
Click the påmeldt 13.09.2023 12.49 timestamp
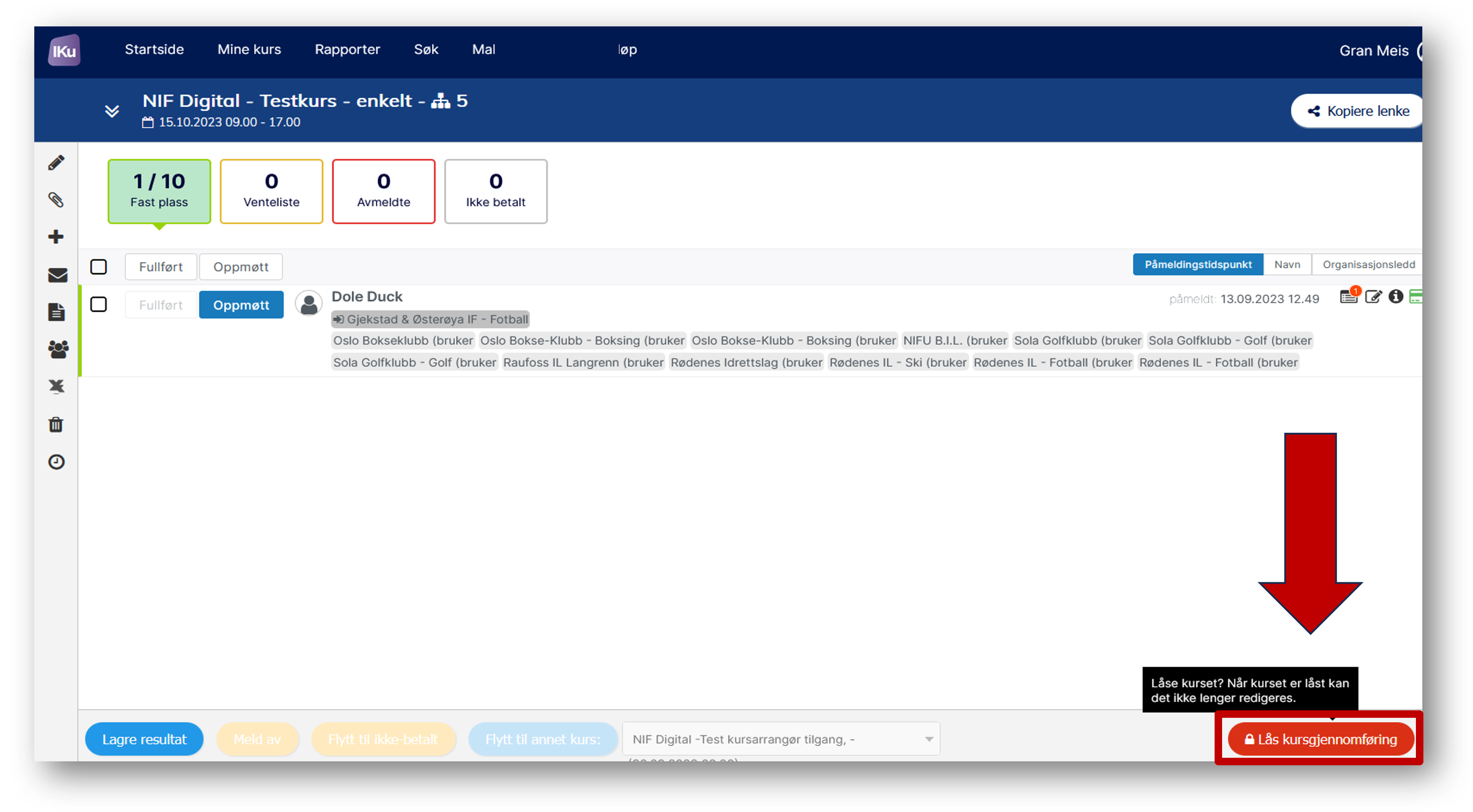click(1244, 299)
